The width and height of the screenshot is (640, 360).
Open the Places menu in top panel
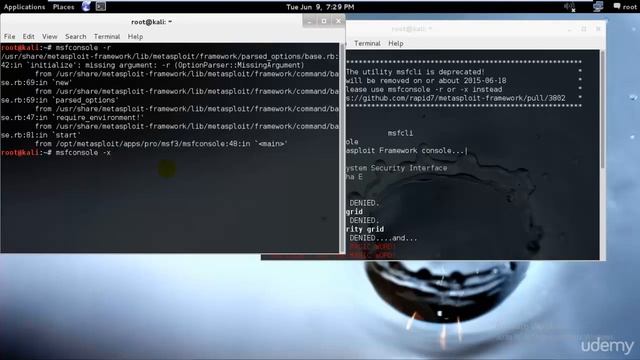pos(64,7)
